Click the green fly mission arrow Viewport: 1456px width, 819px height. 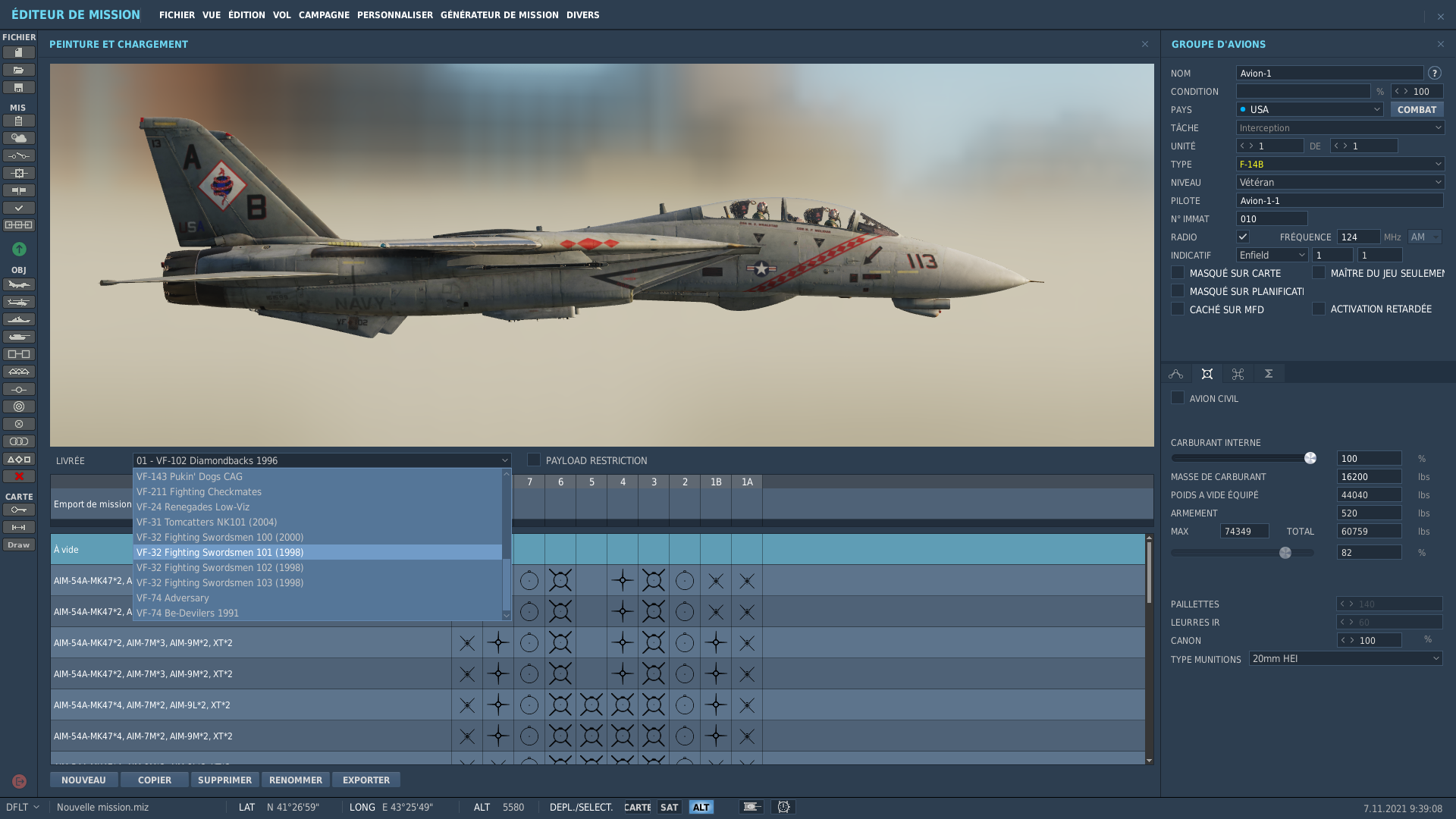point(19,249)
